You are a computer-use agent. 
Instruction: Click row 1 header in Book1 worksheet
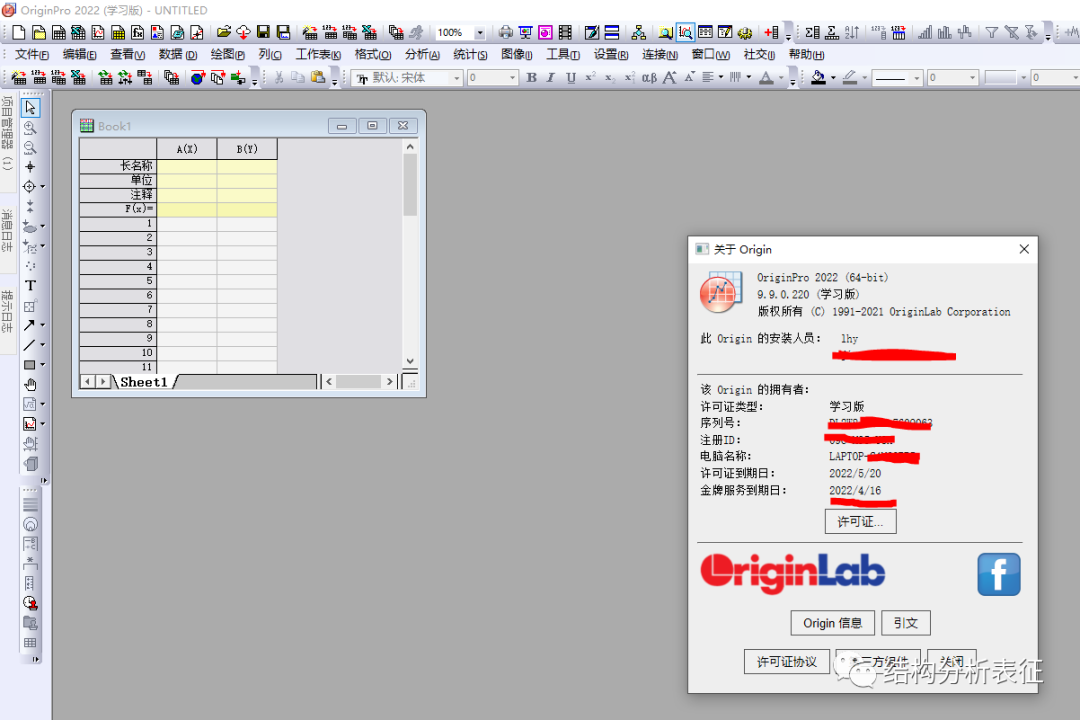point(118,223)
